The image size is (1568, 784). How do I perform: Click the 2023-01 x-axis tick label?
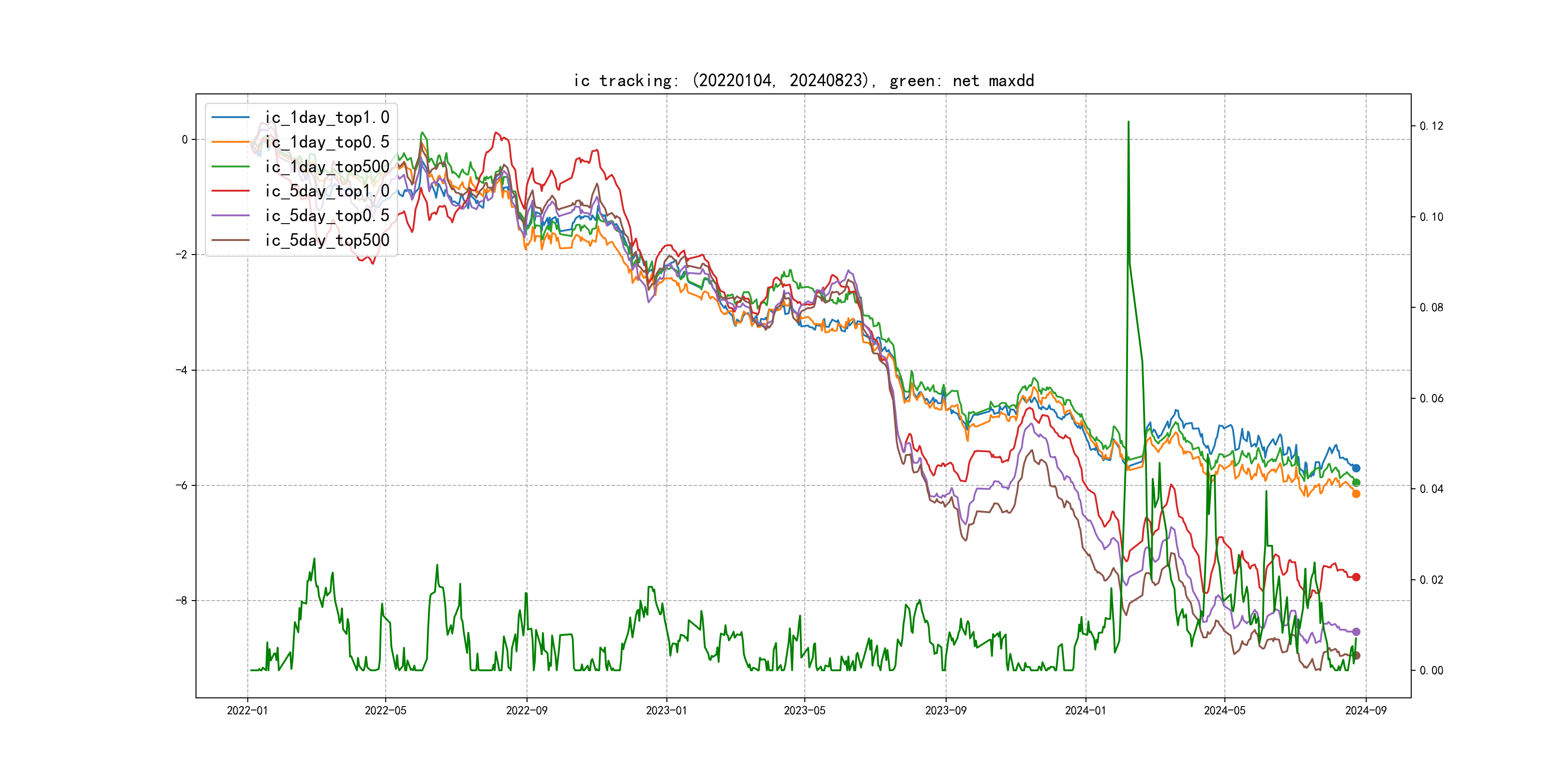pyautogui.click(x=666, y=710)
